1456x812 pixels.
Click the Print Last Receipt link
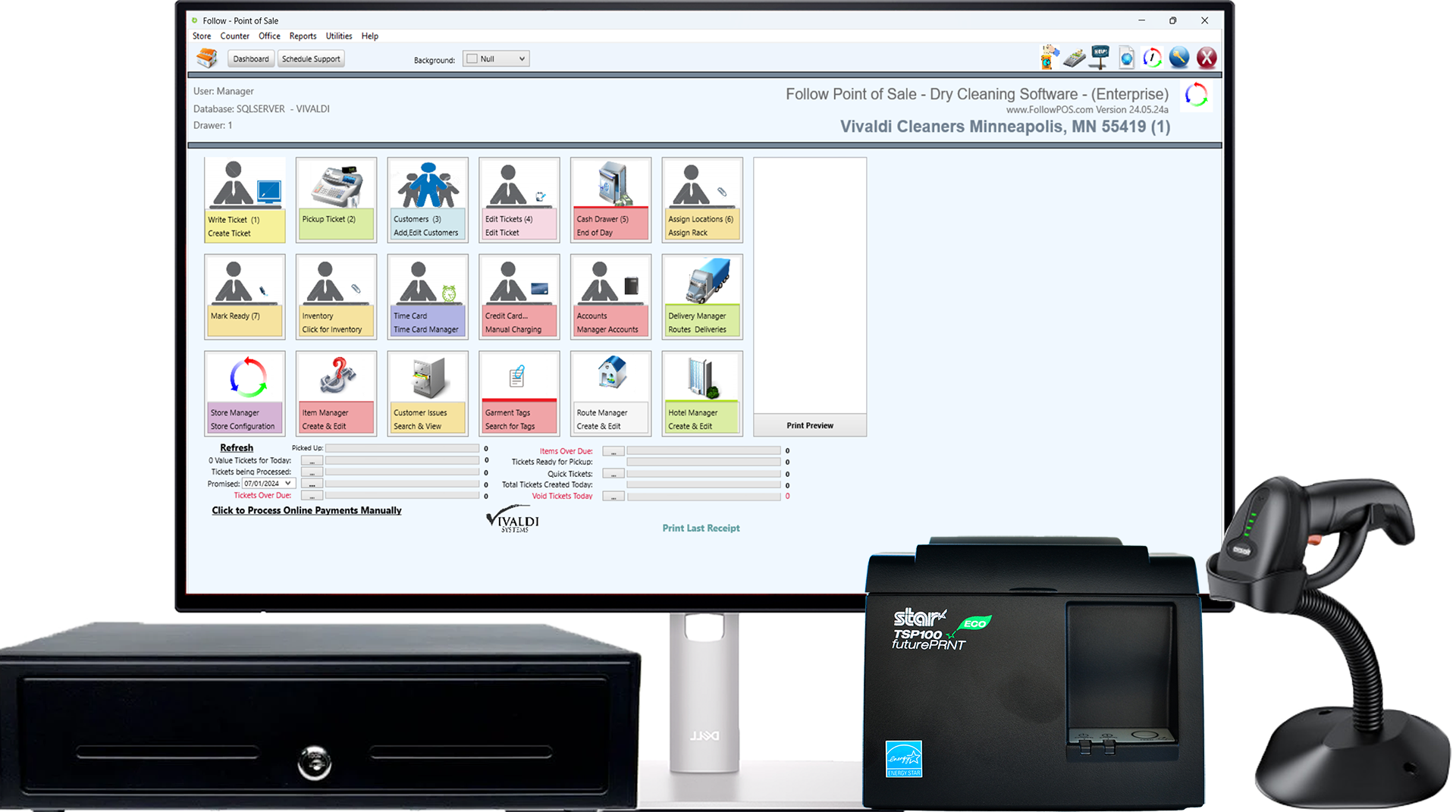coord(701,528)
